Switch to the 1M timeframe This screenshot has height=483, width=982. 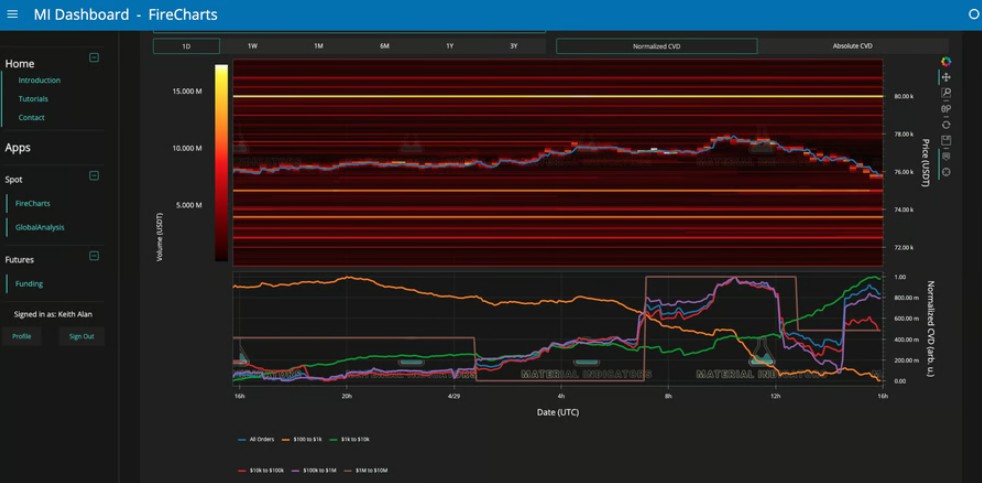click(318, 46)
